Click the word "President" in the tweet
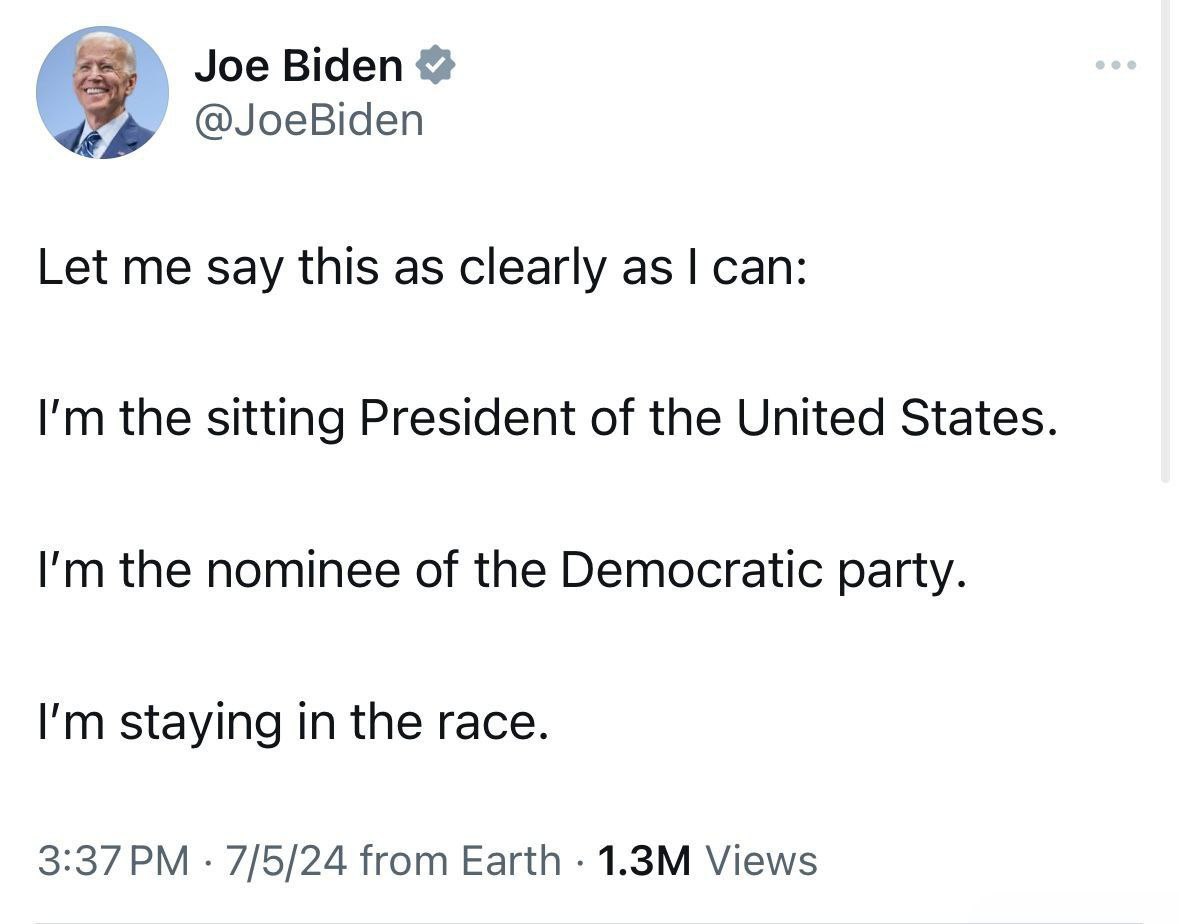This screenshot has width=1179, height=924. pyautogui.click(x=466, y=419)
